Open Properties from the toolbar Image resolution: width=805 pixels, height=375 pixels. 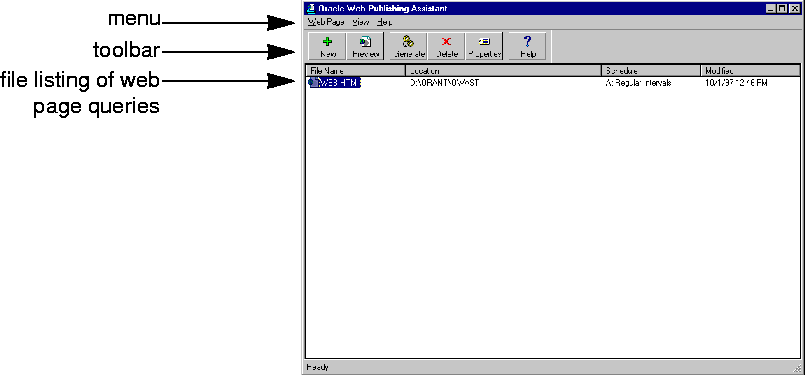point(484,47)
